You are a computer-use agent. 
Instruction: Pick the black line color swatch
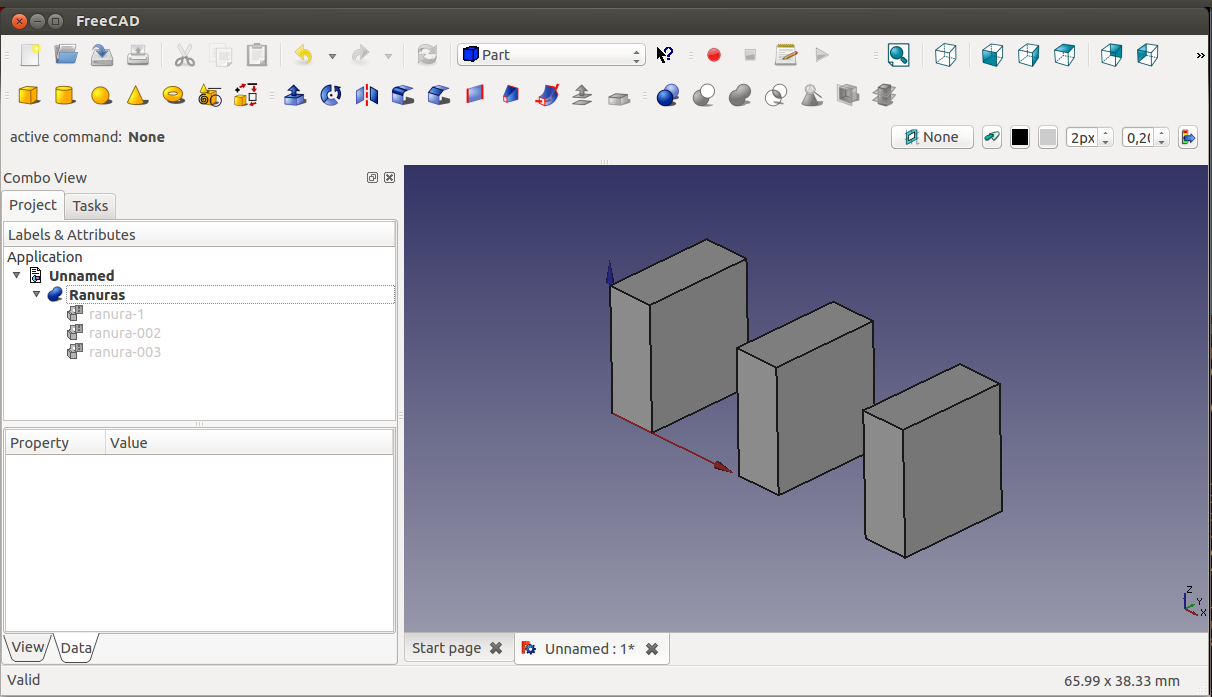(x=1019, y=138)
